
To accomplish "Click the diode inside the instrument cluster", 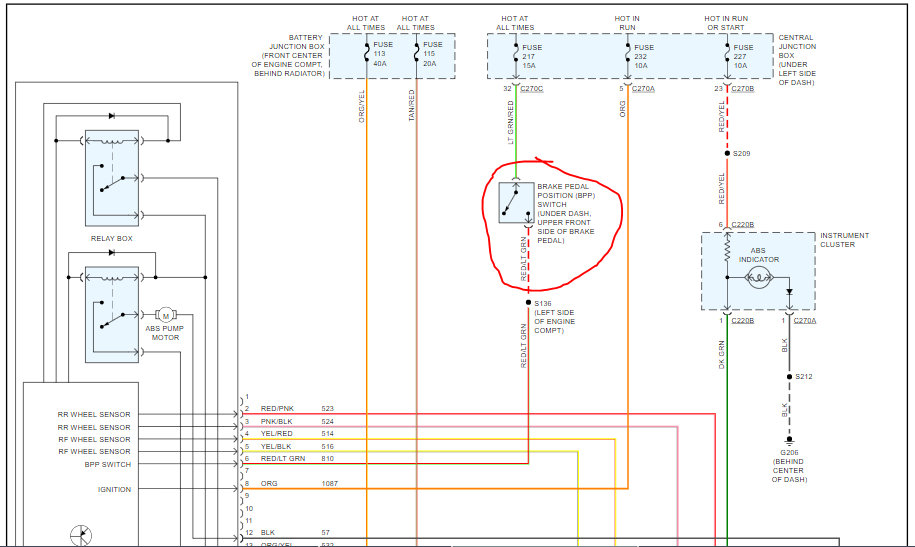I will (790, 291).
